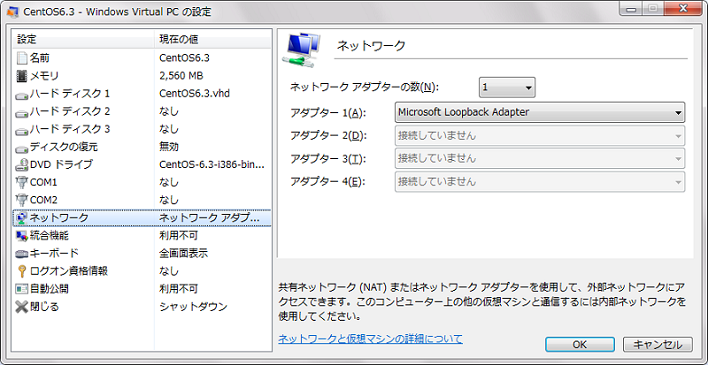Click the COM1 port icon
This screenshot has width=708, height=365.
(x=22, y=182)
